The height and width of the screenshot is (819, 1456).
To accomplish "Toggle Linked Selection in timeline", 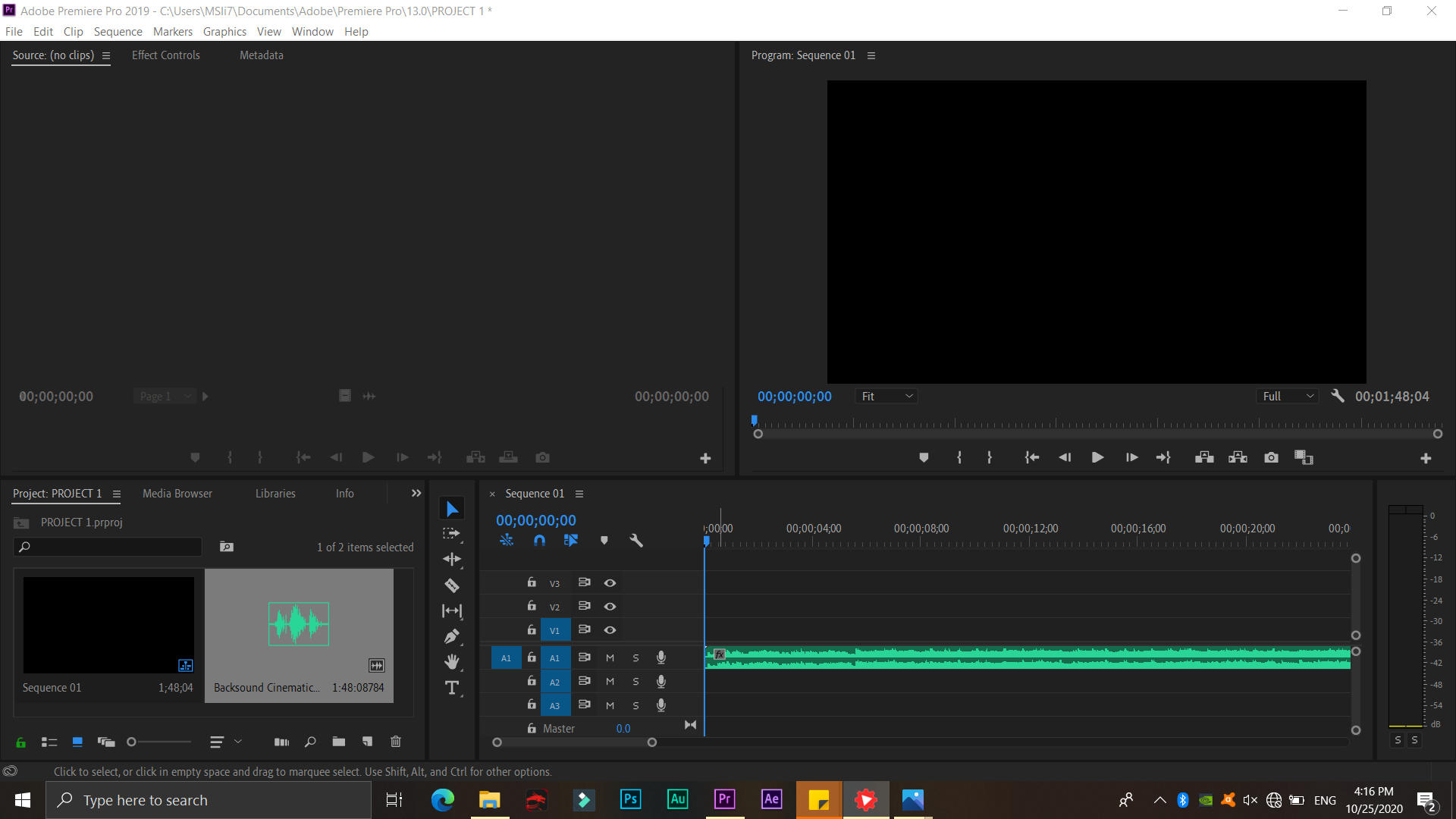I will click(571, 541).
